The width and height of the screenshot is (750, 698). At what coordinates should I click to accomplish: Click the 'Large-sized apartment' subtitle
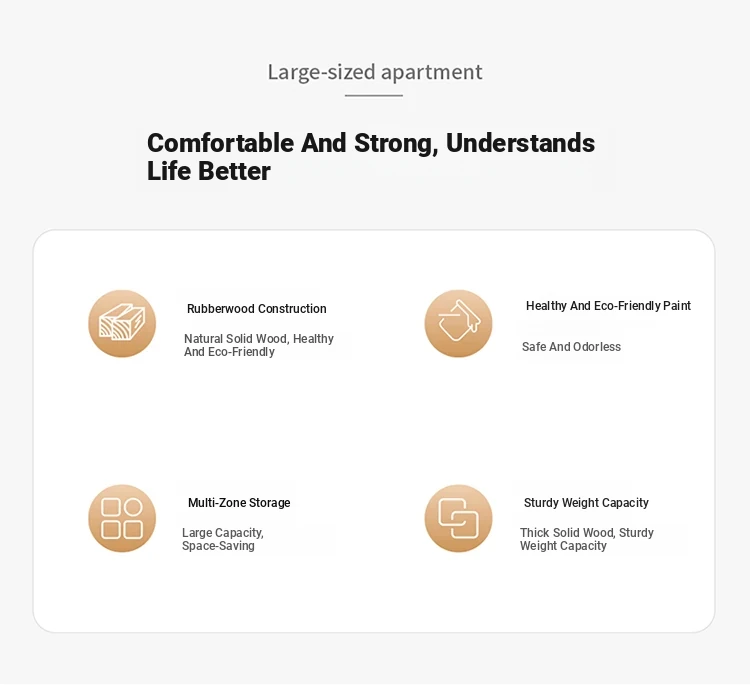click(375, 72)
